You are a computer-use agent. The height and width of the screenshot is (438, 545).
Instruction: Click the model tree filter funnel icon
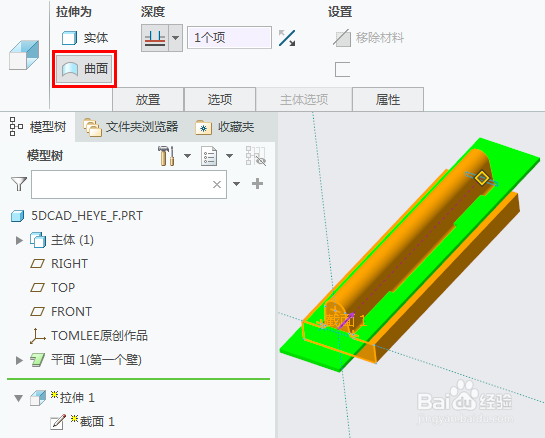point(19,184)
